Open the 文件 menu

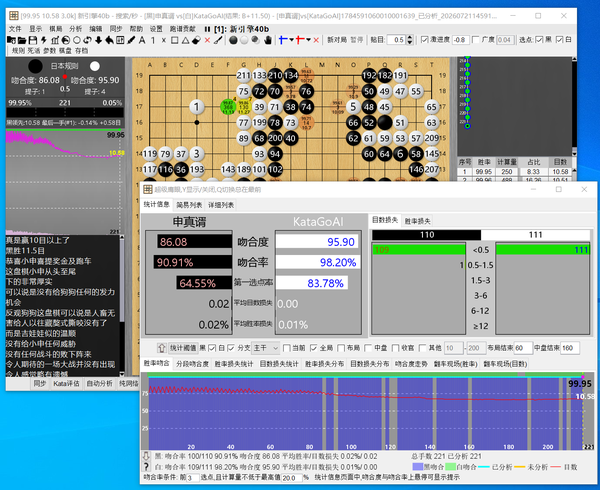15,29
